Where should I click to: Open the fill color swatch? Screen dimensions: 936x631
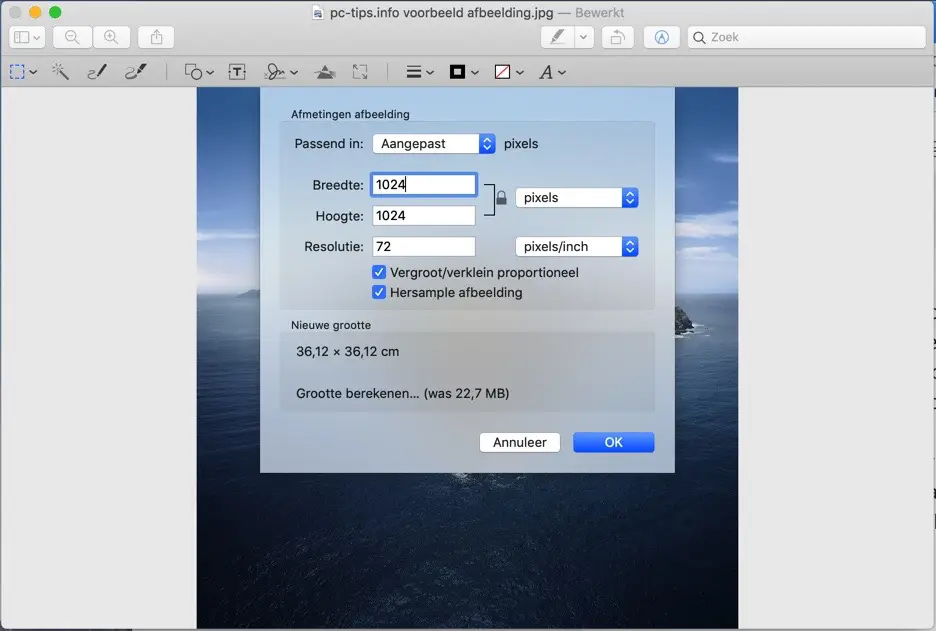coord(503,72)
